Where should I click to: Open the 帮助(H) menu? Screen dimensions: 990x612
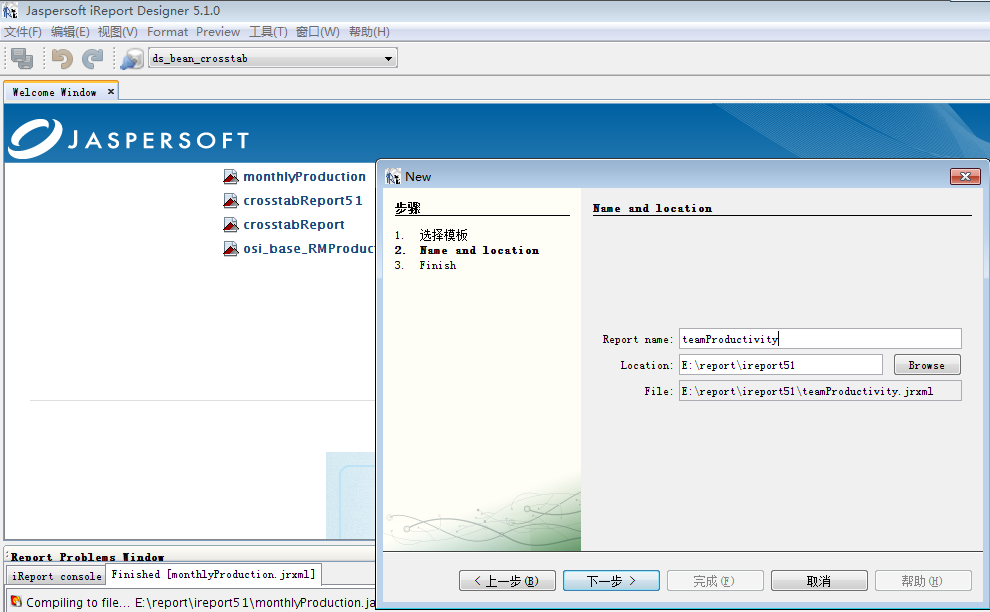tap(369, 32)
